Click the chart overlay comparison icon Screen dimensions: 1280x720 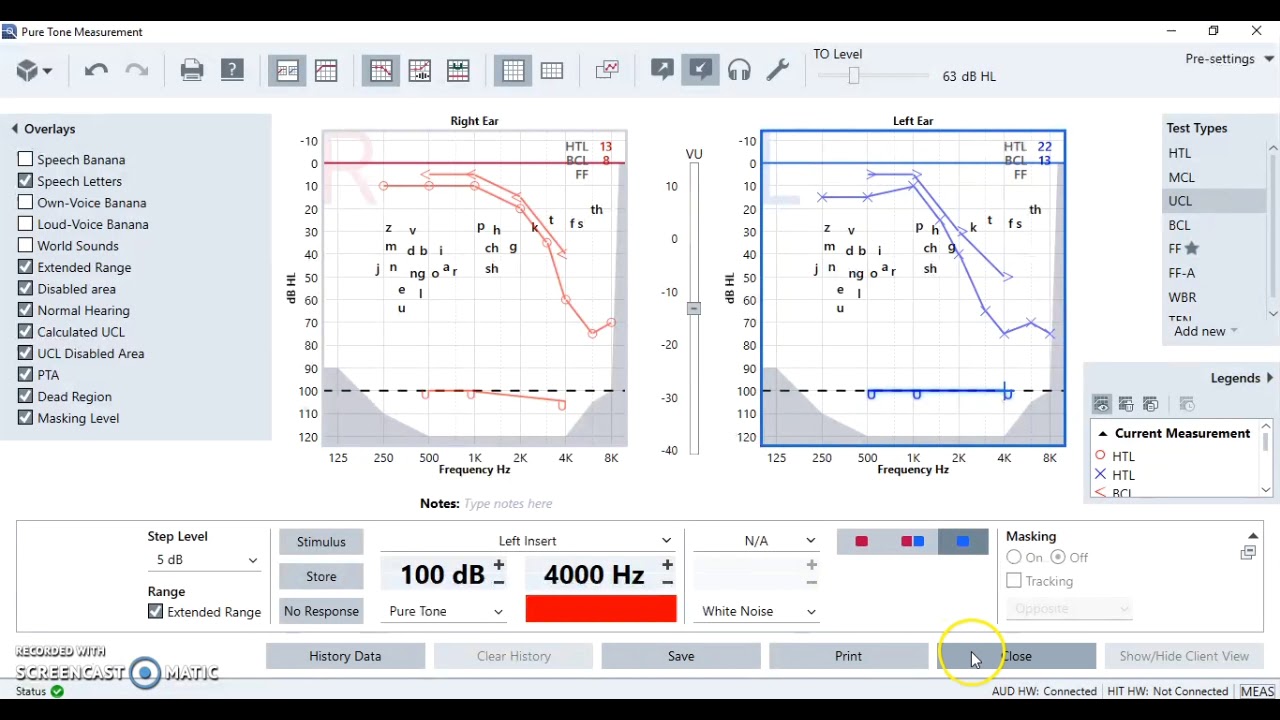point(607,71)
